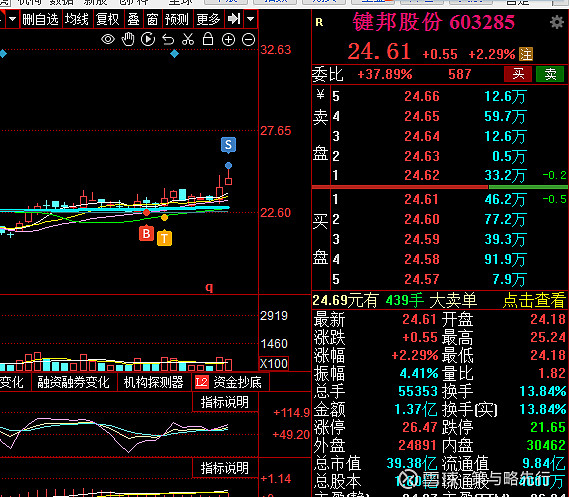Image resolution: width=569 pixels, height=497 pixels.
Task: Click buy level 2 price 24.60
Action: (422, 219)
